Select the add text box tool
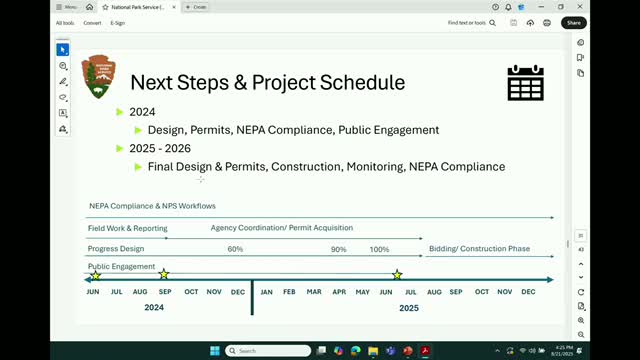640x360 pixels. coord(63,113)
